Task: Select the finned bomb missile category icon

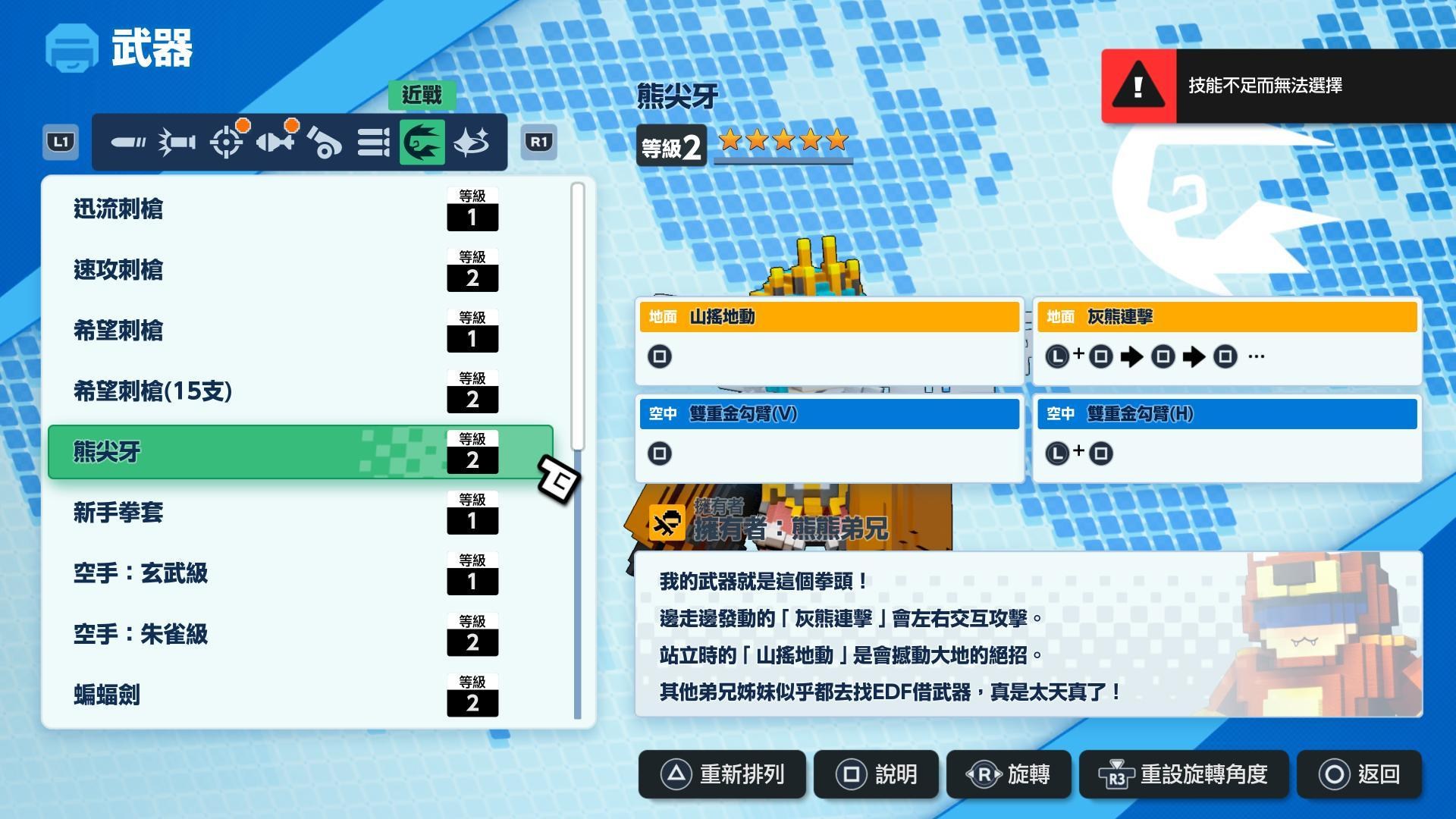Action: coord(275,142)
